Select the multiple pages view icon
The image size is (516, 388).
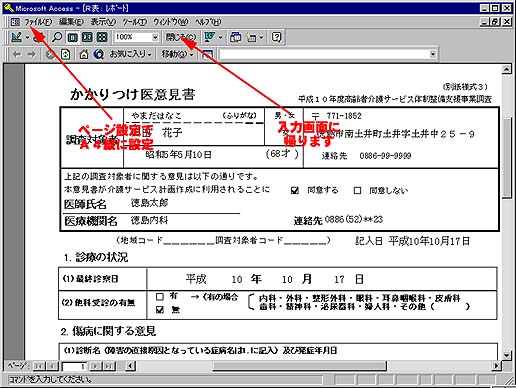point(102,37)
